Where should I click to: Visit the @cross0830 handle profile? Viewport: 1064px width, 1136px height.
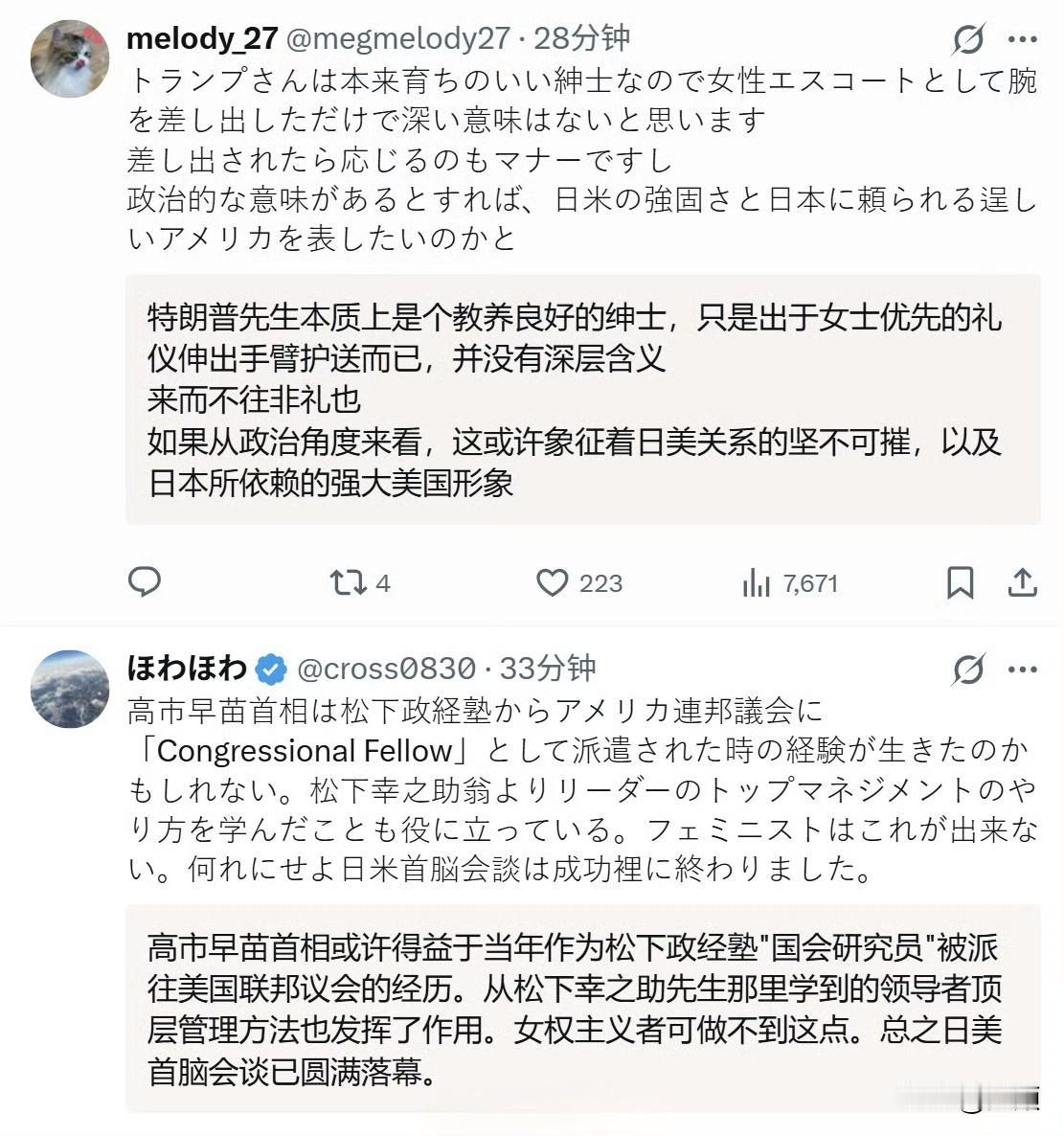[x=386, y=669]
